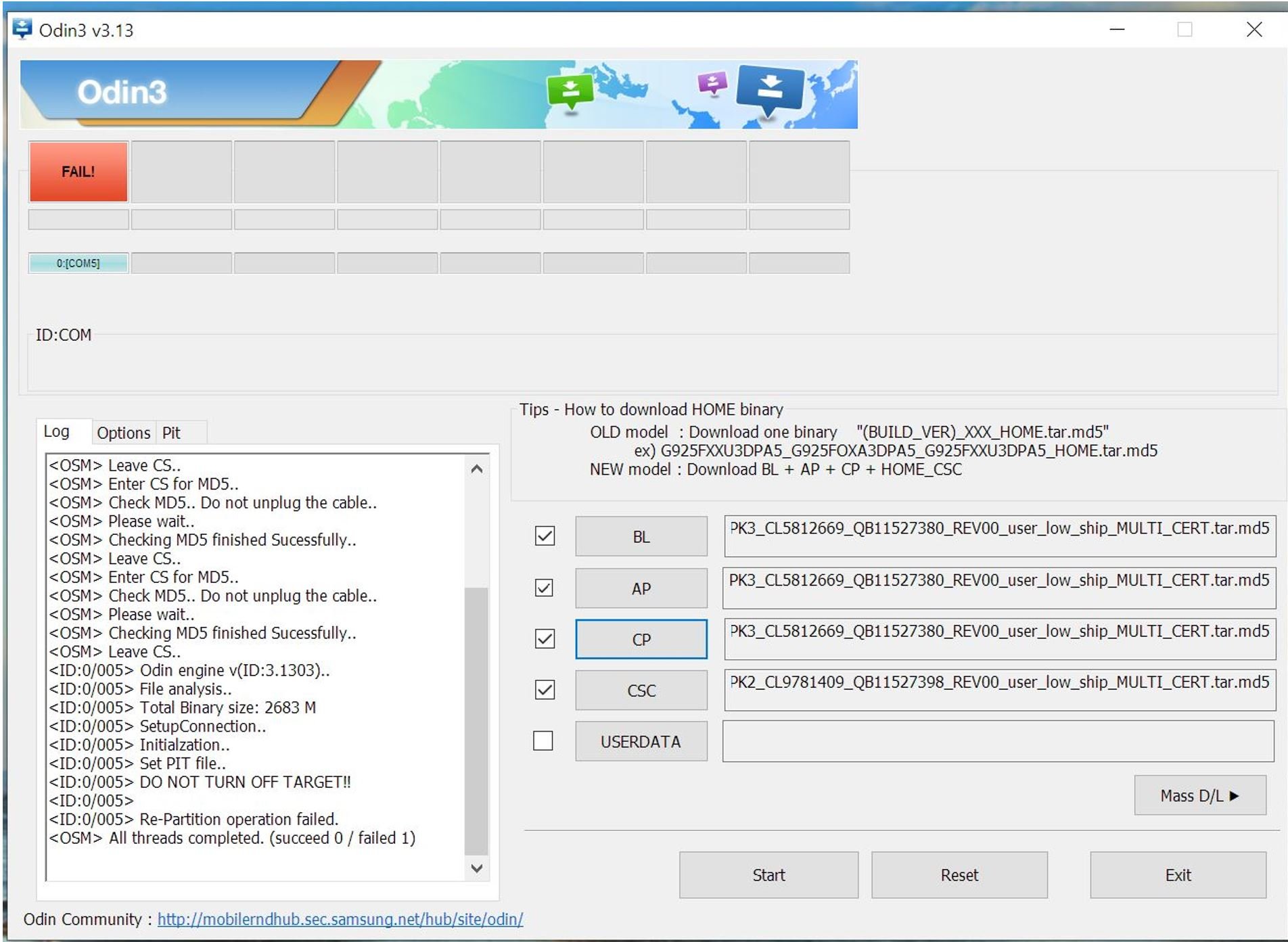Uncheck the CSC file checkbox
This screenshot has height=942, width=1288.
(545, 690)
